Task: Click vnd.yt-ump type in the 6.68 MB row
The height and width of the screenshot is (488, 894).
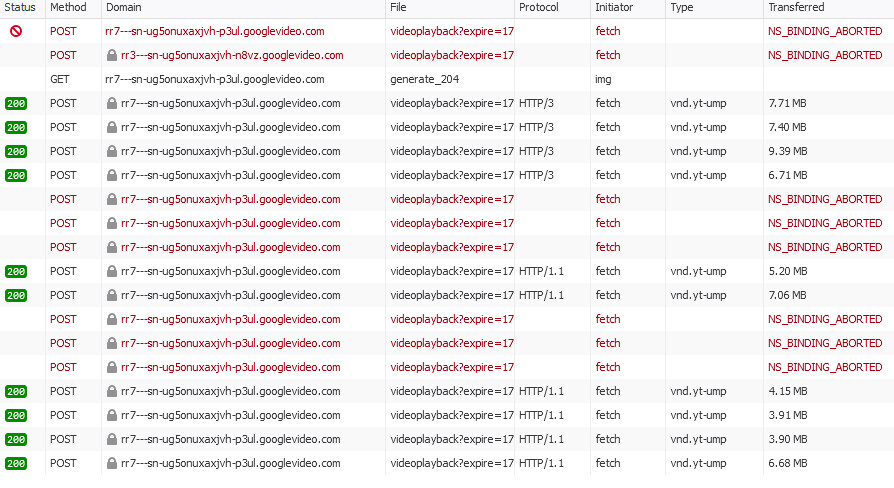Action: [698, 463]
